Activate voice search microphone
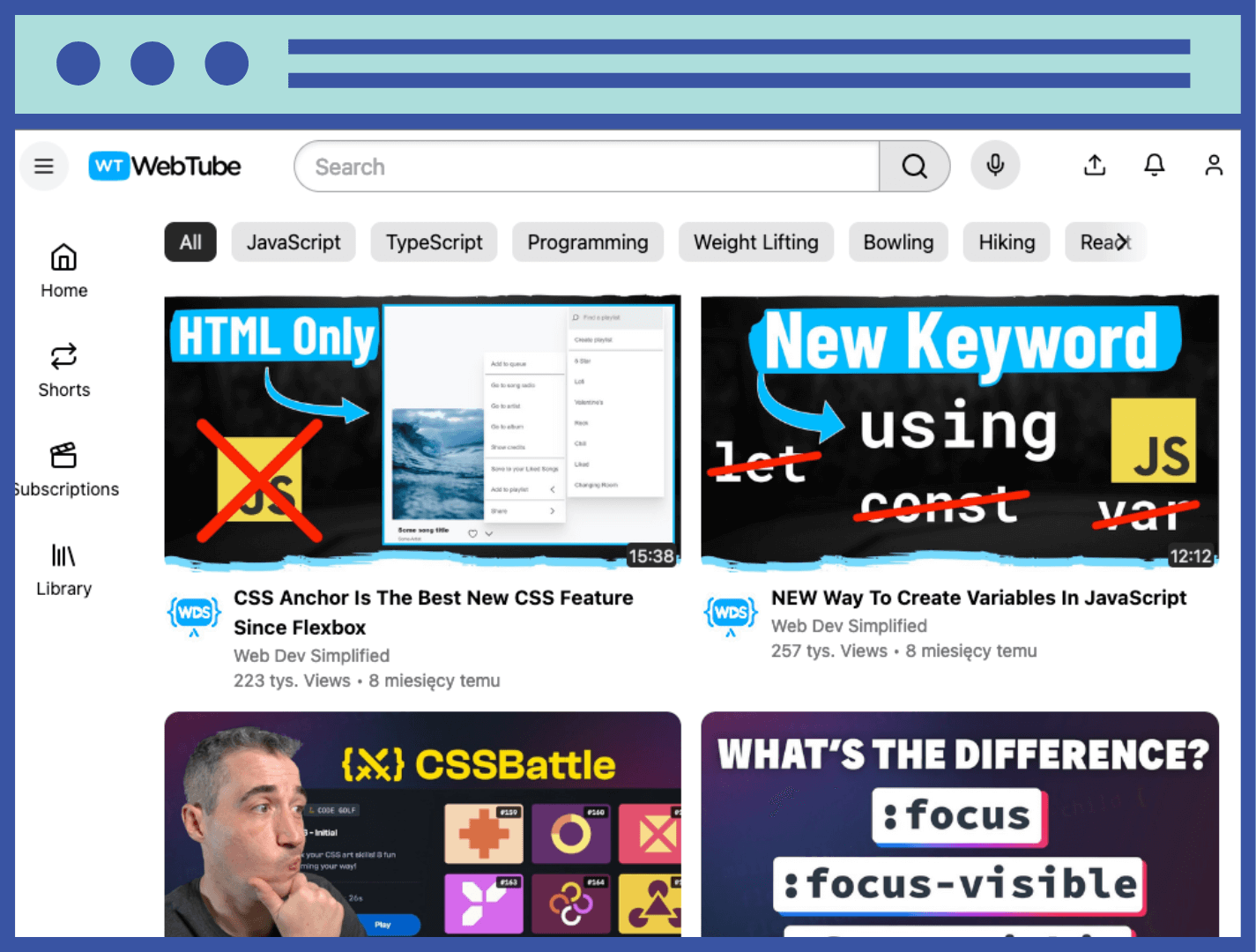Screen dimensions: 1256x952 coord(995,166)
